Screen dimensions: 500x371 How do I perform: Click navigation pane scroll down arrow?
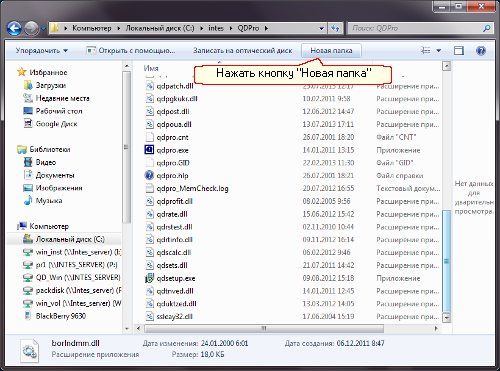(127, 328)
